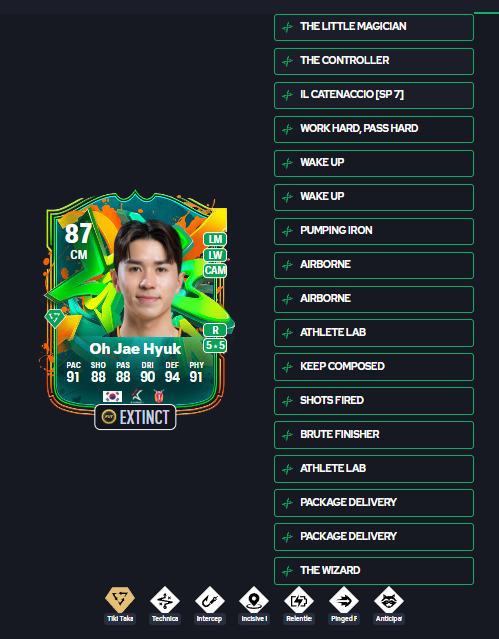Image resolution: width=499 pixels, height=639 pixels.
Task: Expand Il Catenaccio [SP 7] evolution
Action: click(x=374, y=95)
